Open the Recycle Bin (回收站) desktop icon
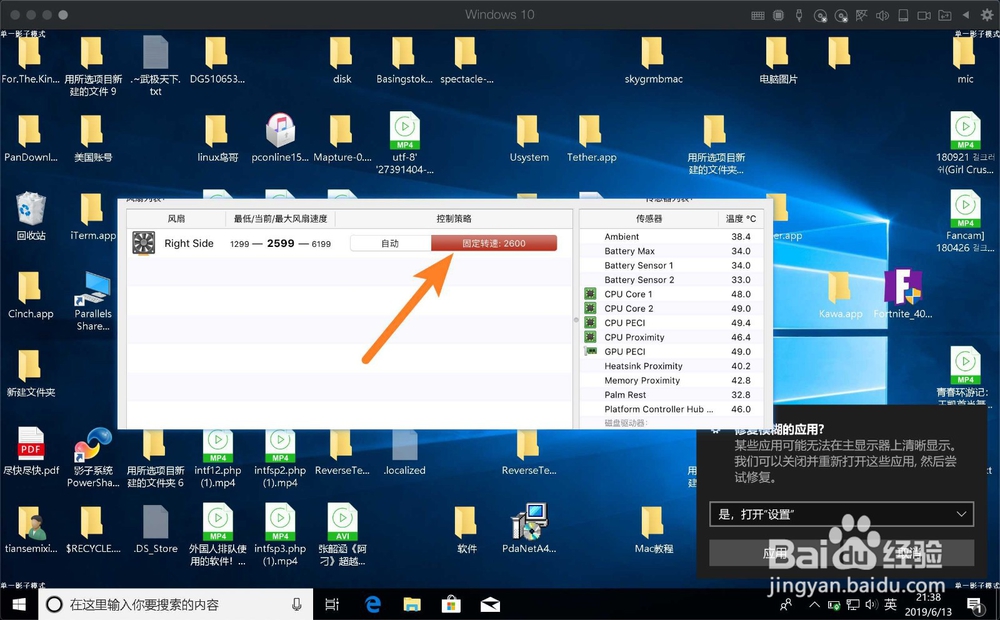This screenshot has height=620, width=1000. [x=31, y=216]
